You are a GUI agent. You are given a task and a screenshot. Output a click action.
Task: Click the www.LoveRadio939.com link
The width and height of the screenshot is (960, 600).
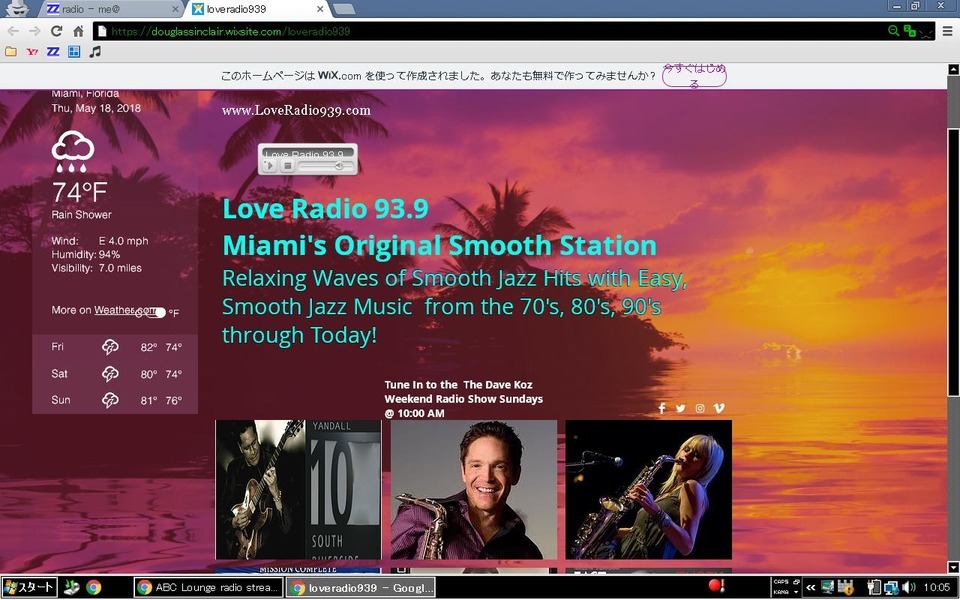(296, 110)
